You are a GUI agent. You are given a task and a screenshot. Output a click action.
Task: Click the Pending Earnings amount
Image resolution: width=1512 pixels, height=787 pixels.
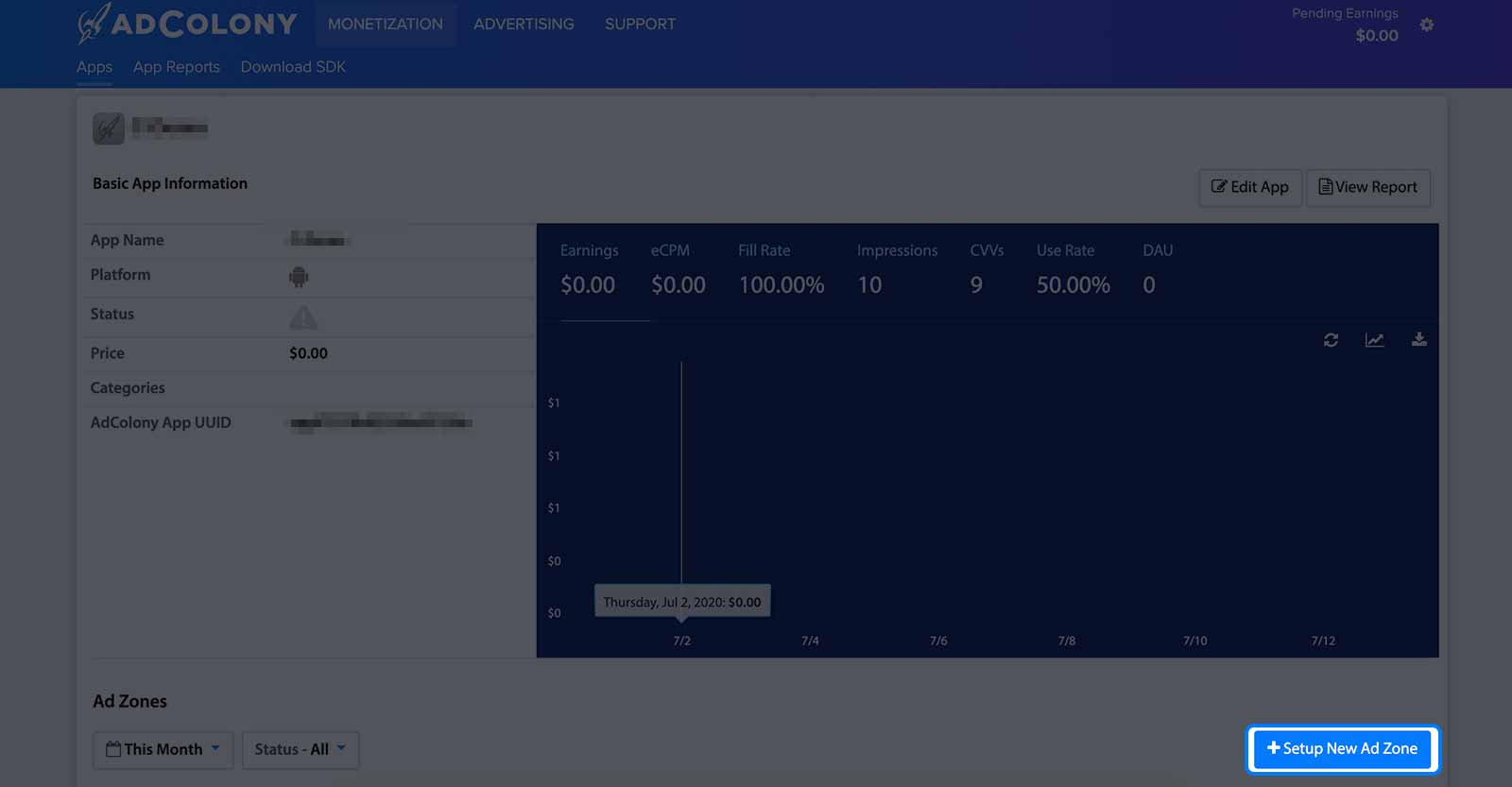tap(1377, 36)
